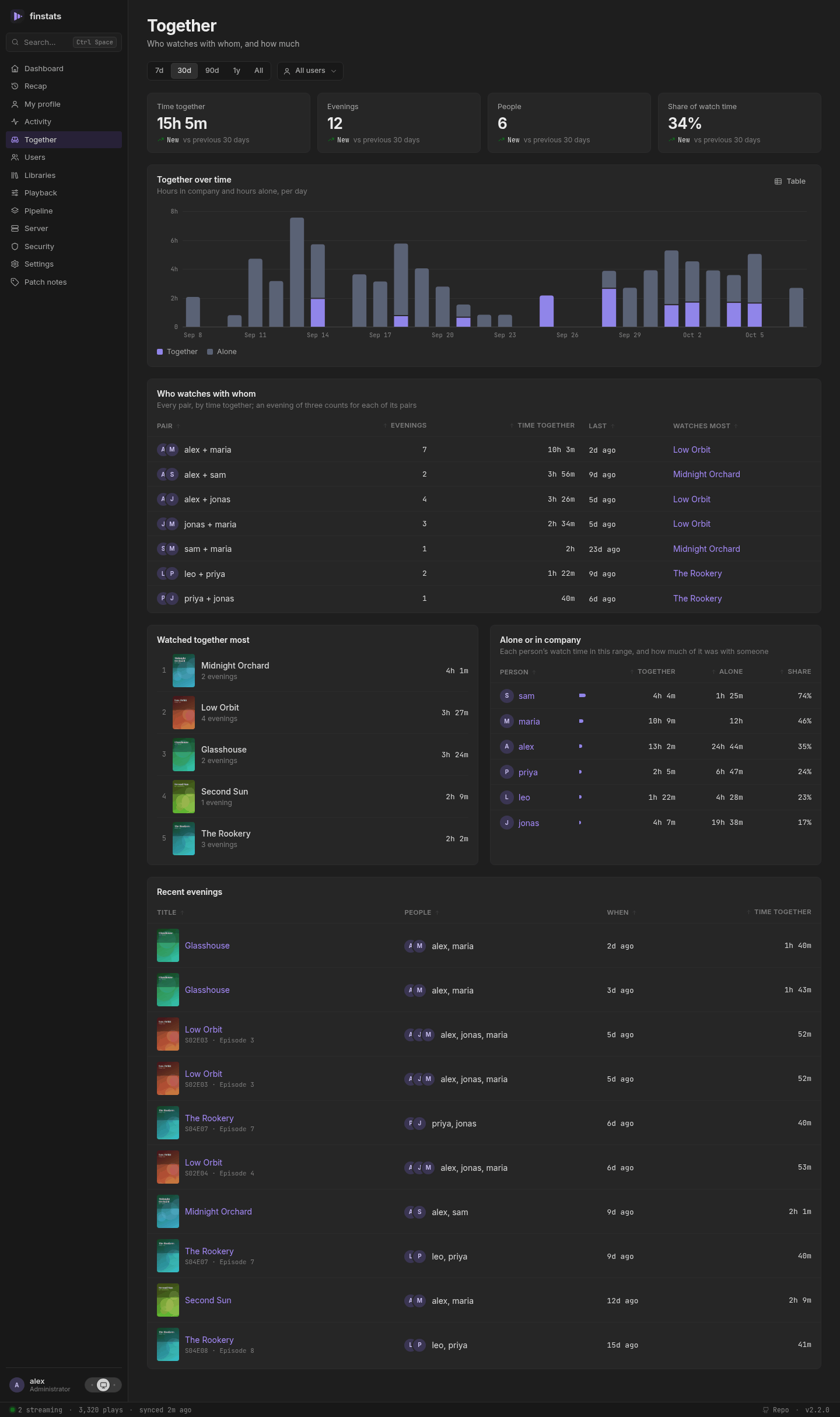Click the Patch notes tag icon
Screen dimensions: 840x1417
click(x=15, y=282)
